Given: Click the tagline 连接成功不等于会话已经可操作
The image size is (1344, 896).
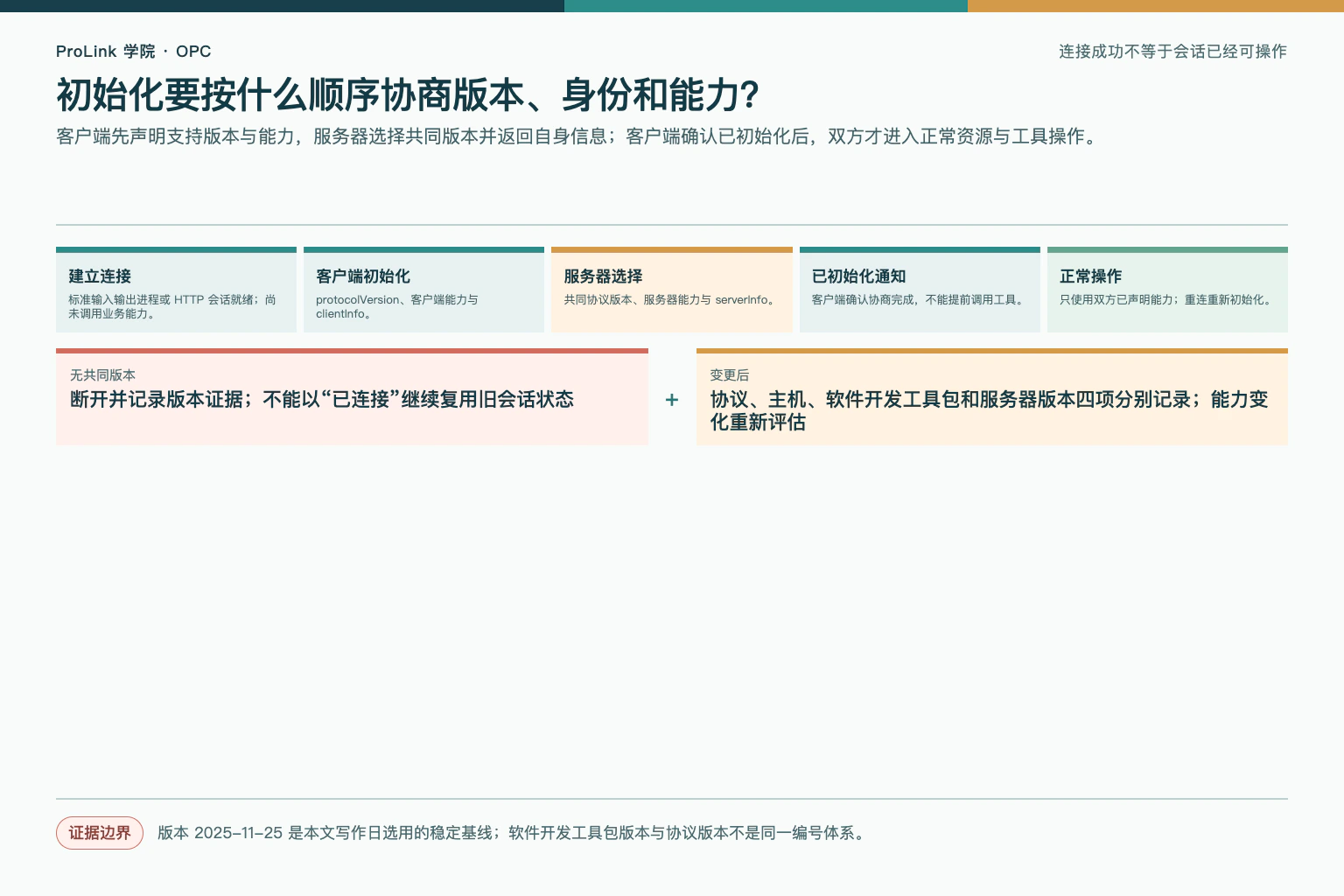Looking at the screenshot, I should tap(1172, 52).
